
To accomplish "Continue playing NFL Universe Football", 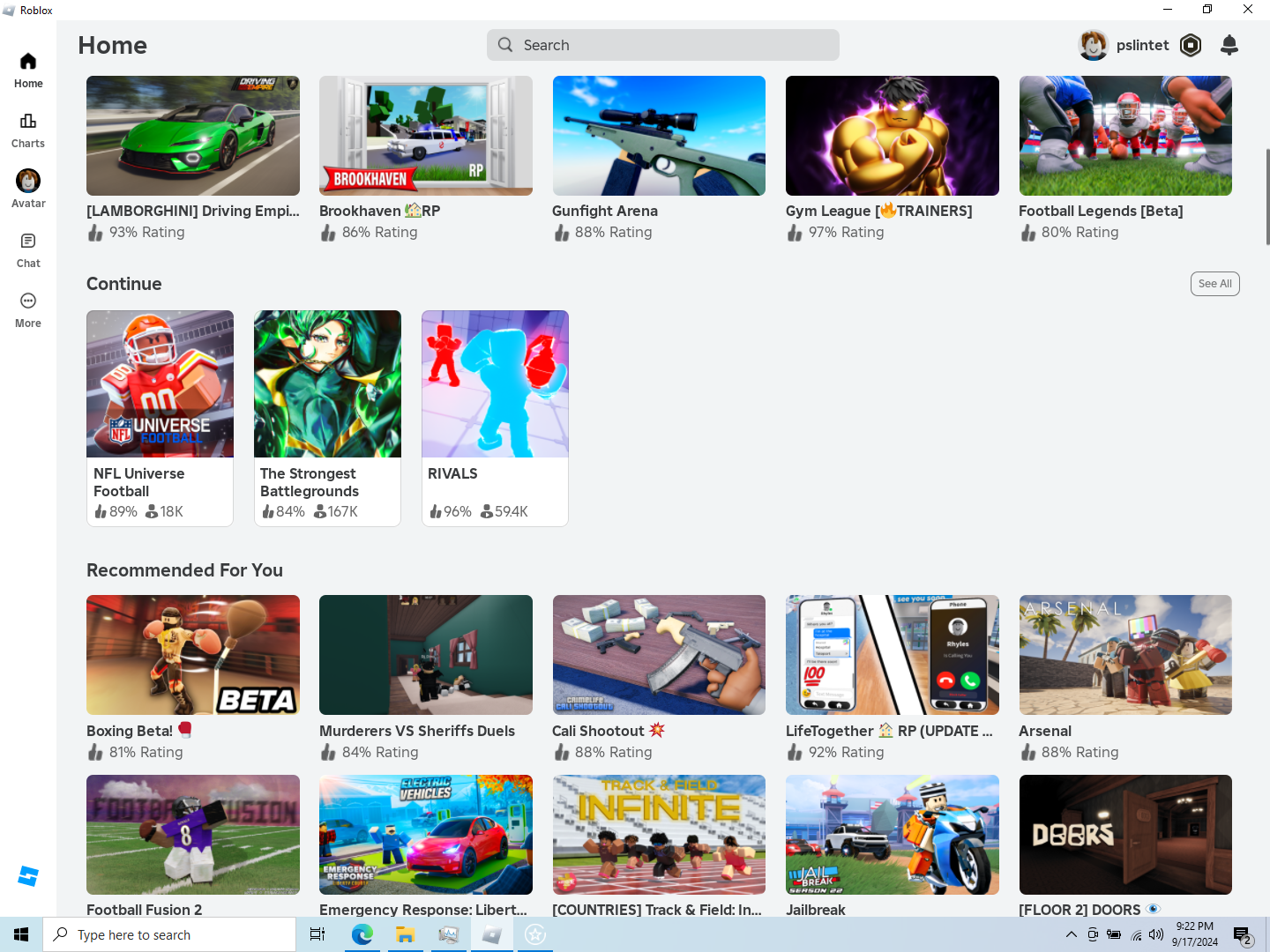I will (160, 419).
